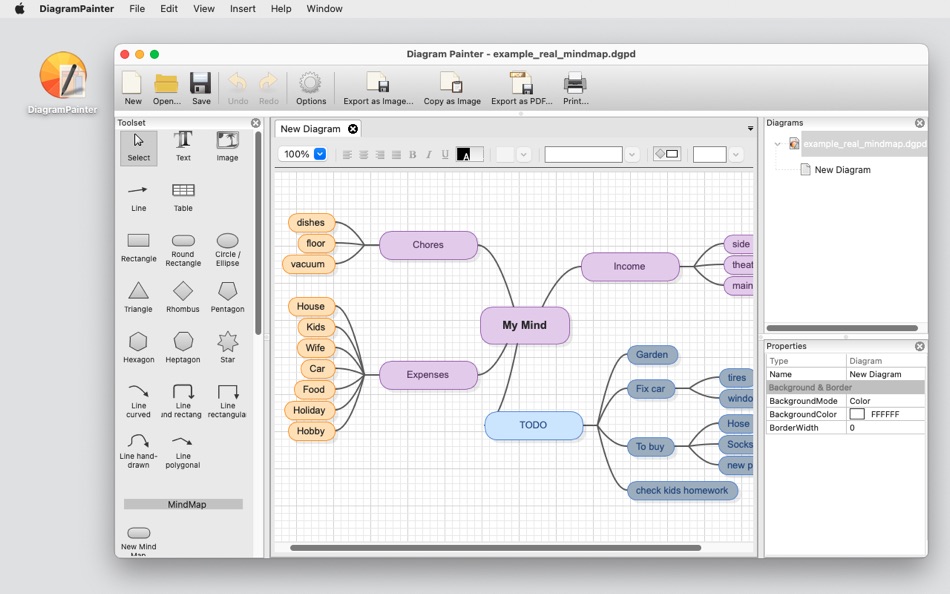Save the diagram with the Save icon

coord(201,88)
